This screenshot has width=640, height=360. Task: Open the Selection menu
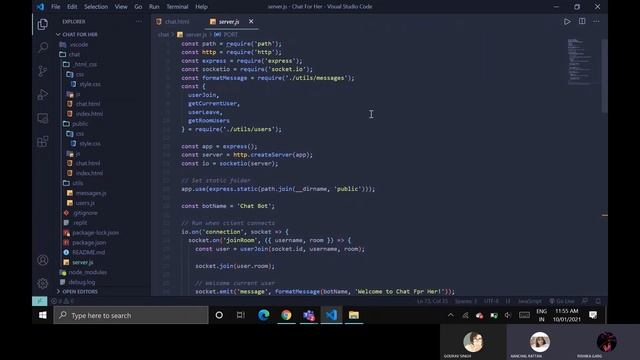click(96, 7)
